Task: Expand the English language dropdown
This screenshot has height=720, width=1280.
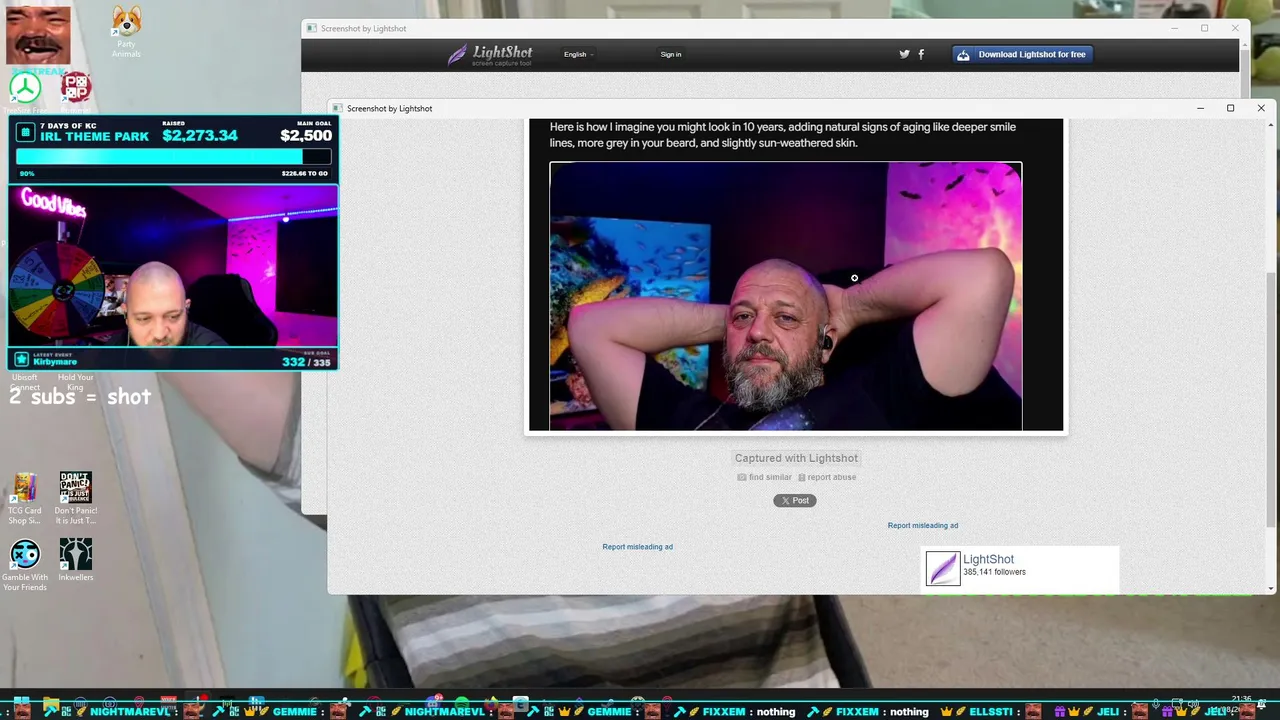Action: 578,55
